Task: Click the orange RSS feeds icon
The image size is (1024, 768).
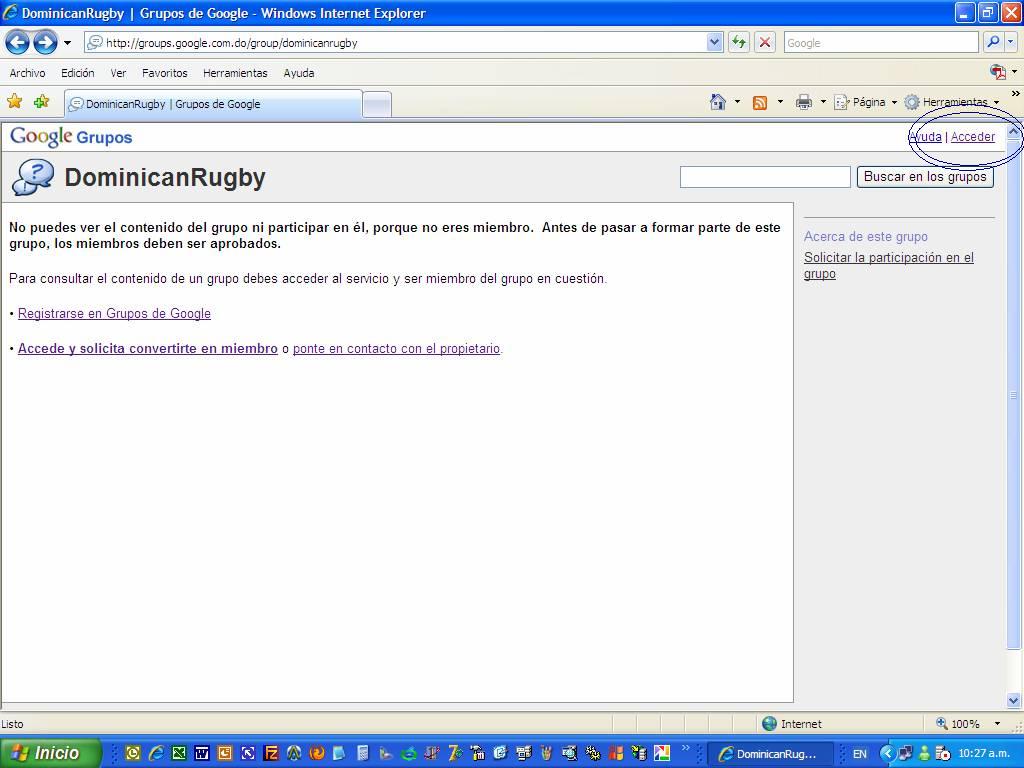Action: (x=760, y=103)
